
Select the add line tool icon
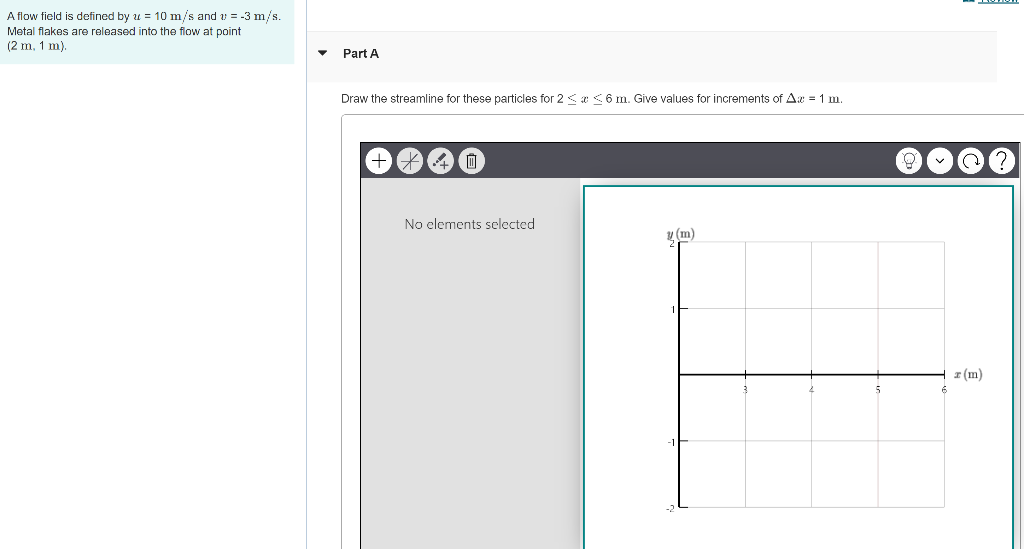point(409,161)
